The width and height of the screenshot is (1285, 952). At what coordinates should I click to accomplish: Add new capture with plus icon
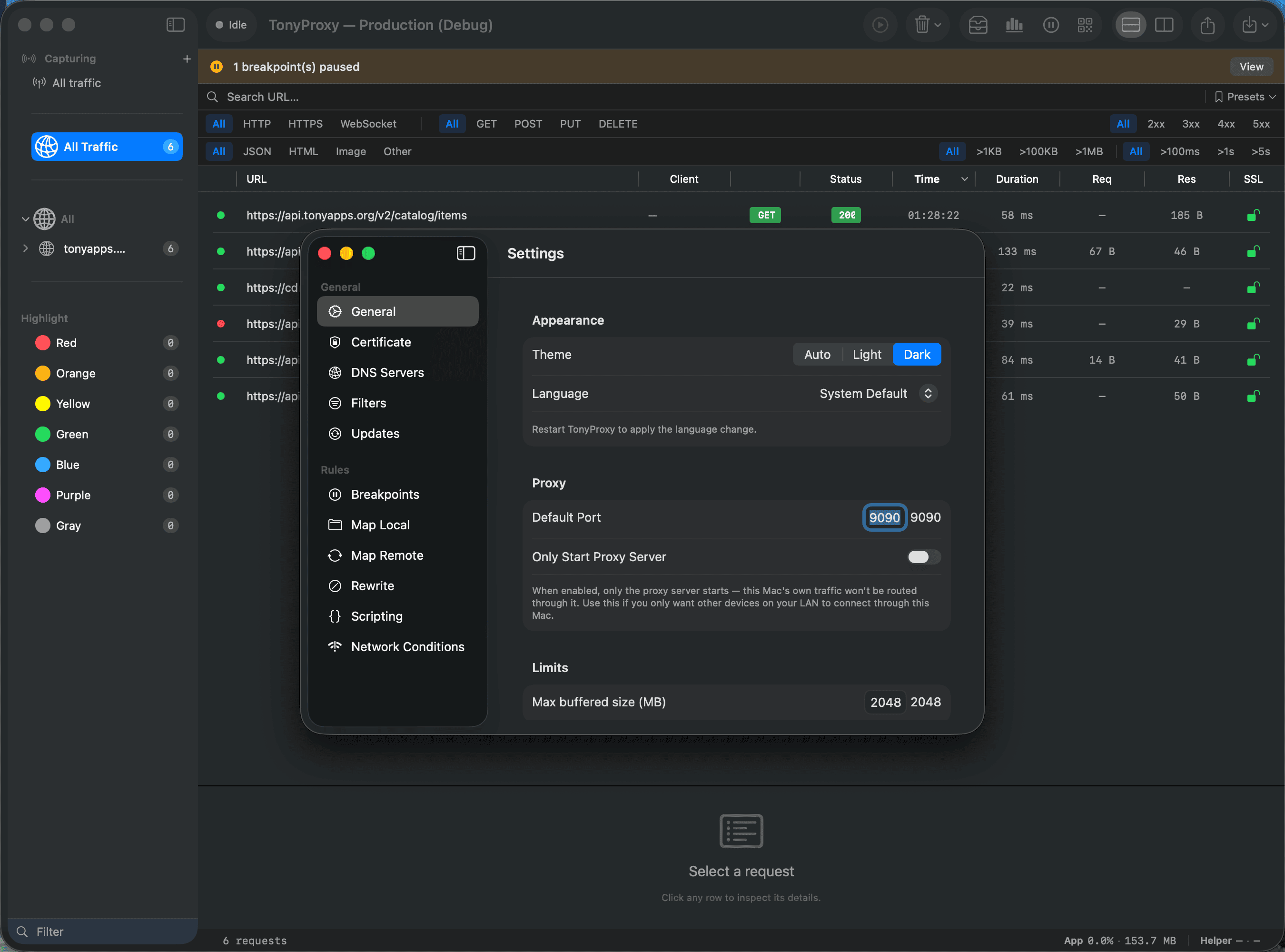187,59
